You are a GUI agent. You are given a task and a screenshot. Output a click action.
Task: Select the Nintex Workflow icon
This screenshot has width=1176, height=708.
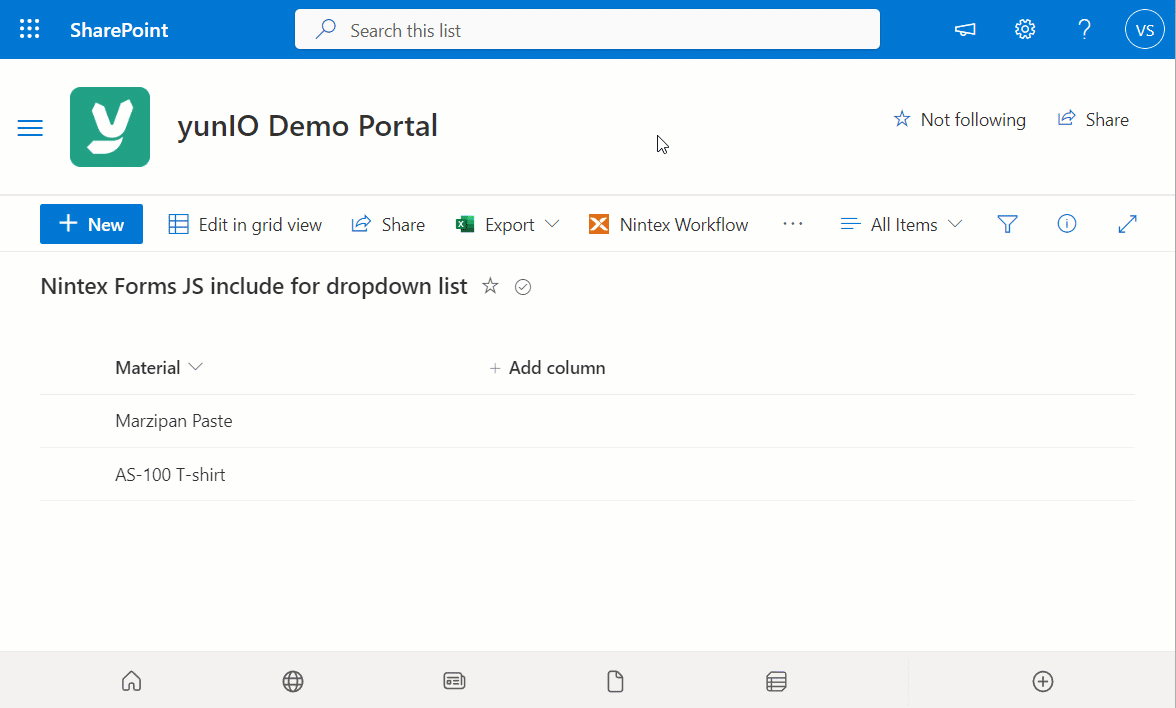(598, 224)
